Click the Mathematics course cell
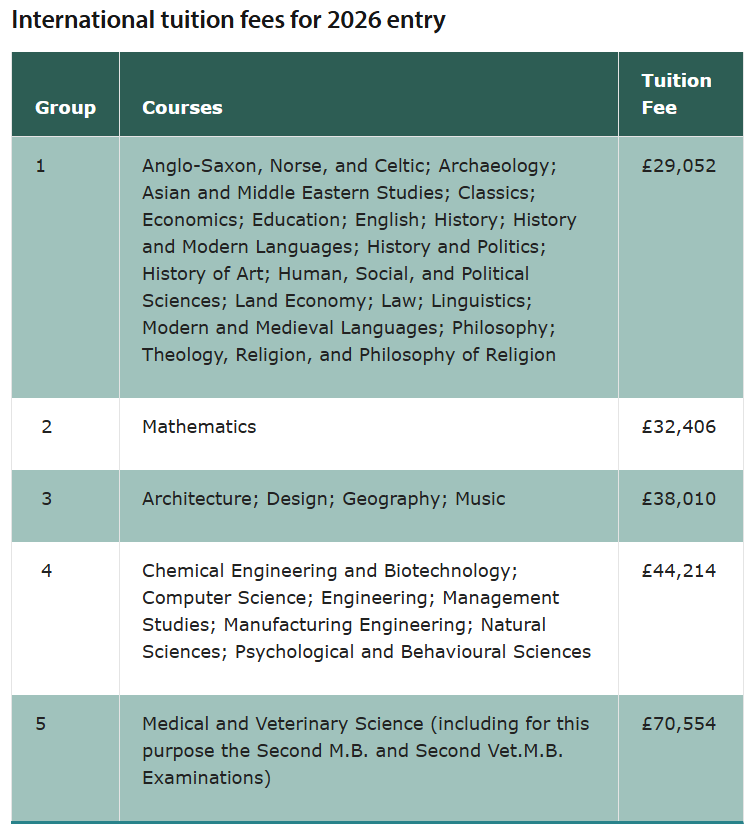 (199, 427)
